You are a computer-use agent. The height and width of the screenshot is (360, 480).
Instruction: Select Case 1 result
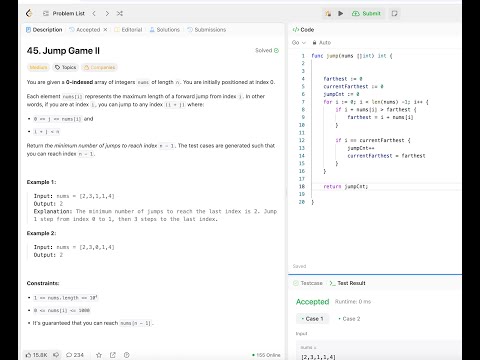(x=312, y=319)
